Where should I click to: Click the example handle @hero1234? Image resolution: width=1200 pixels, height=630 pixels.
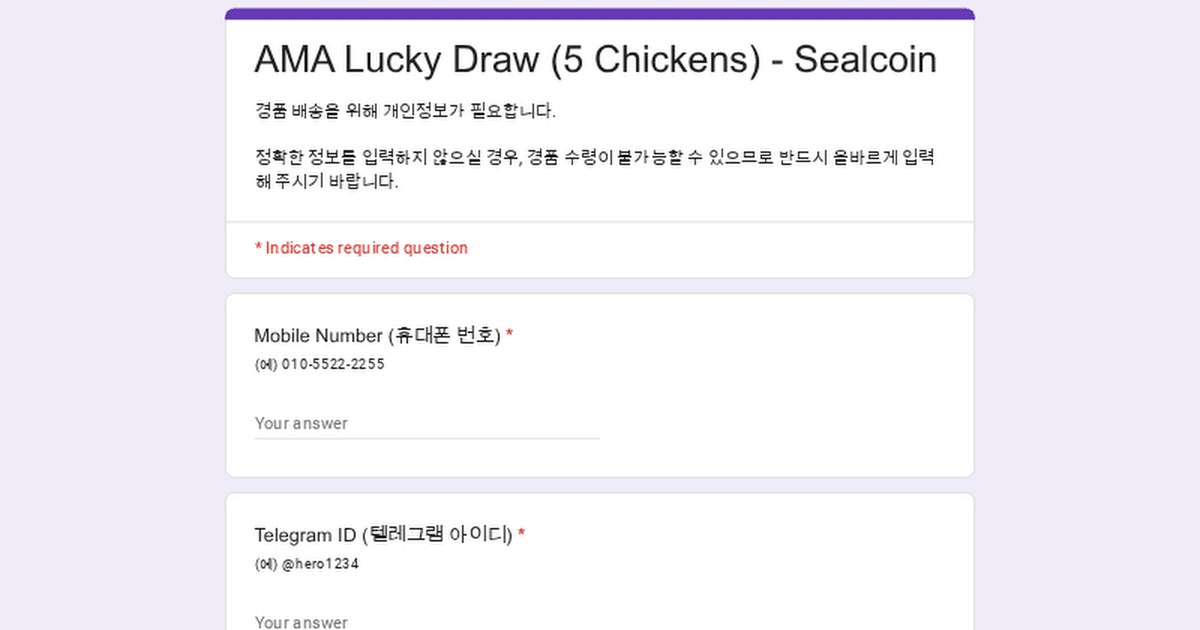pyautogui.click(x=320, y=564)
